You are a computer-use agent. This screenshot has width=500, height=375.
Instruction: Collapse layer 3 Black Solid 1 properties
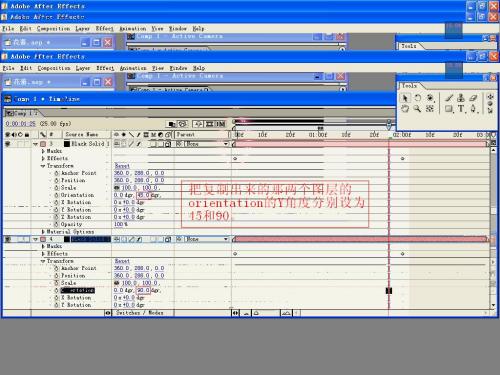[35, 144]
